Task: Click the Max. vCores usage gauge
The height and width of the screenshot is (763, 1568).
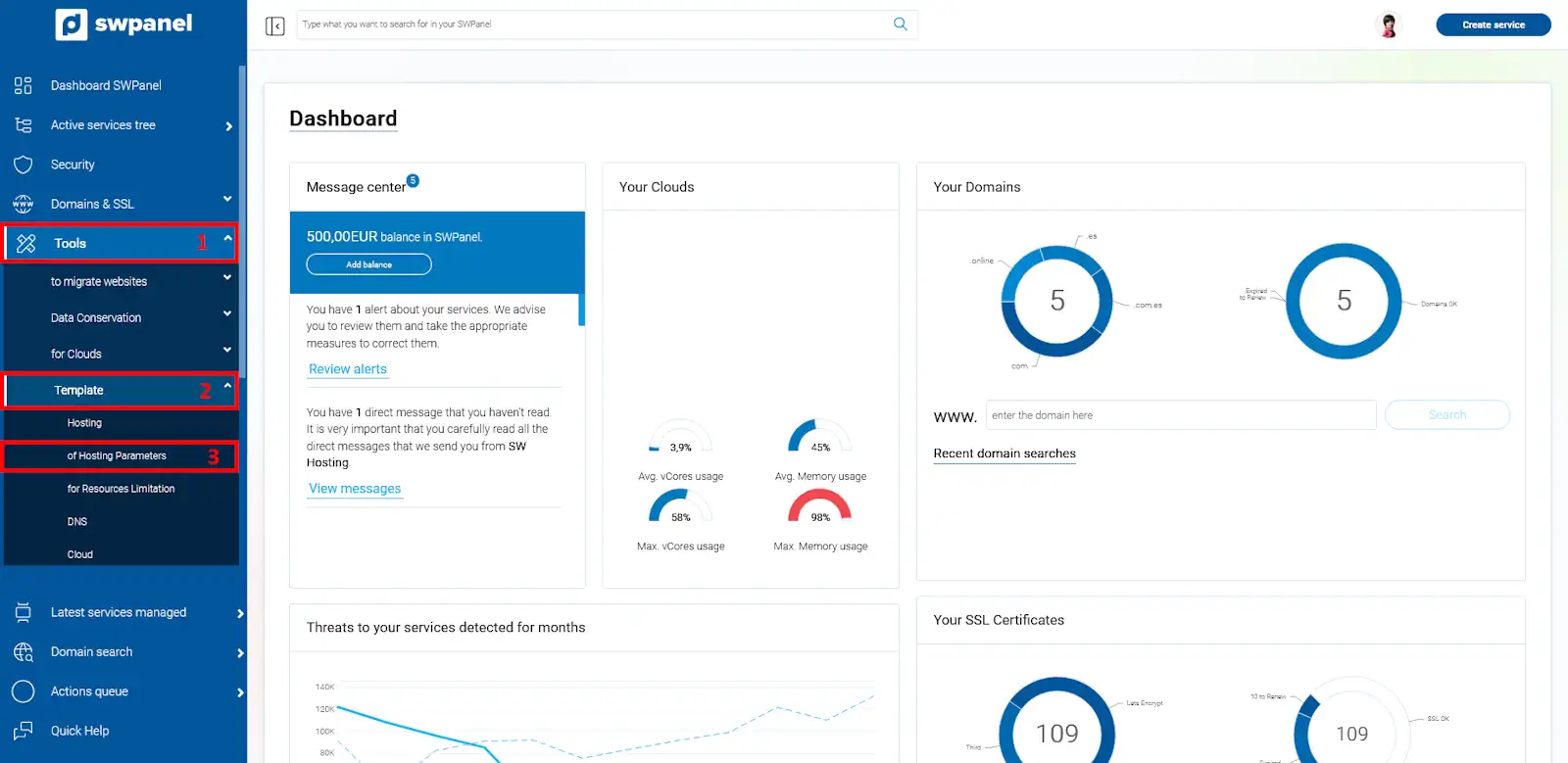Action: pyautogui.click(x=681, y=507)
